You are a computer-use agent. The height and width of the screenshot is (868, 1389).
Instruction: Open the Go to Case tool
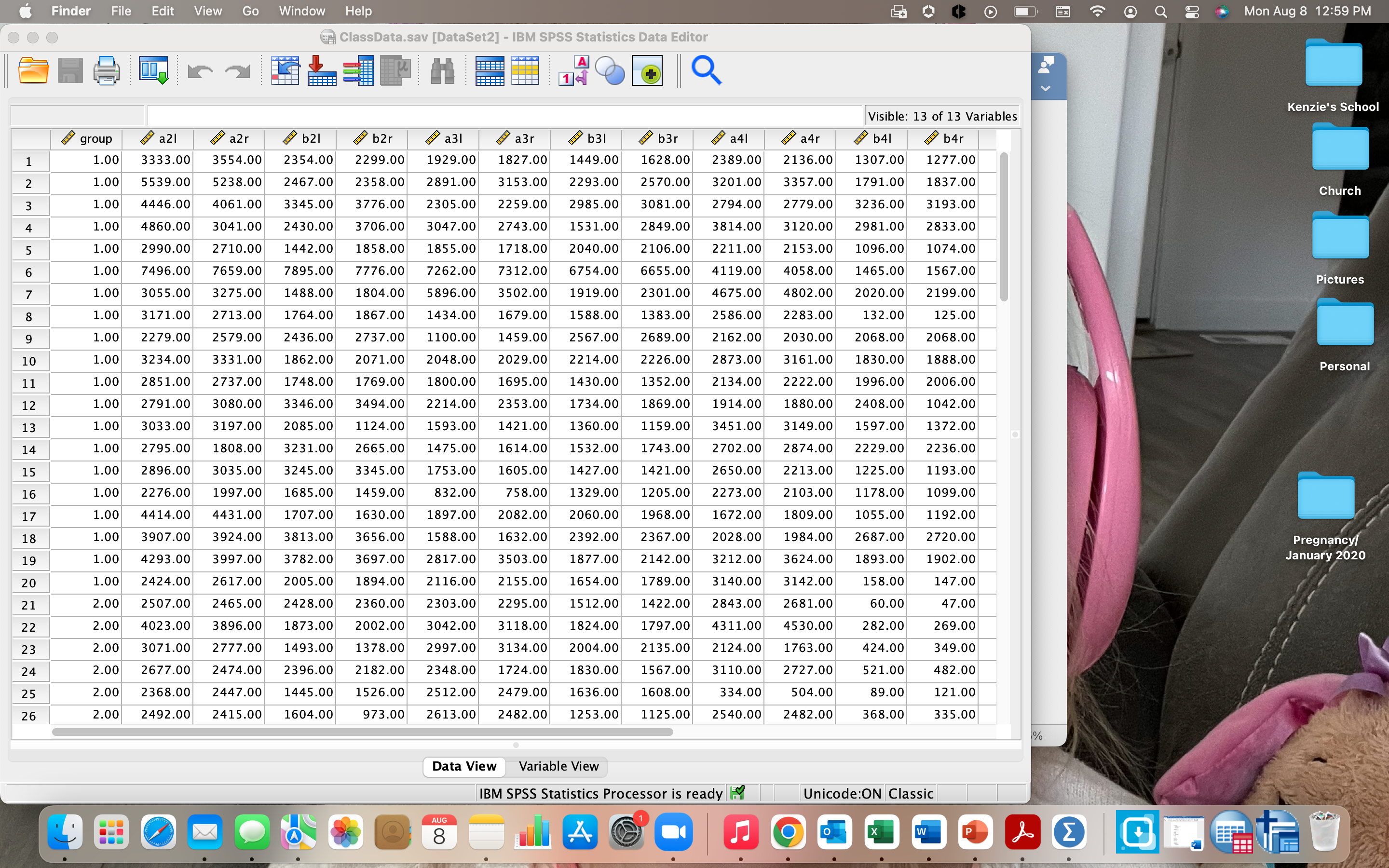coord(285,70)
